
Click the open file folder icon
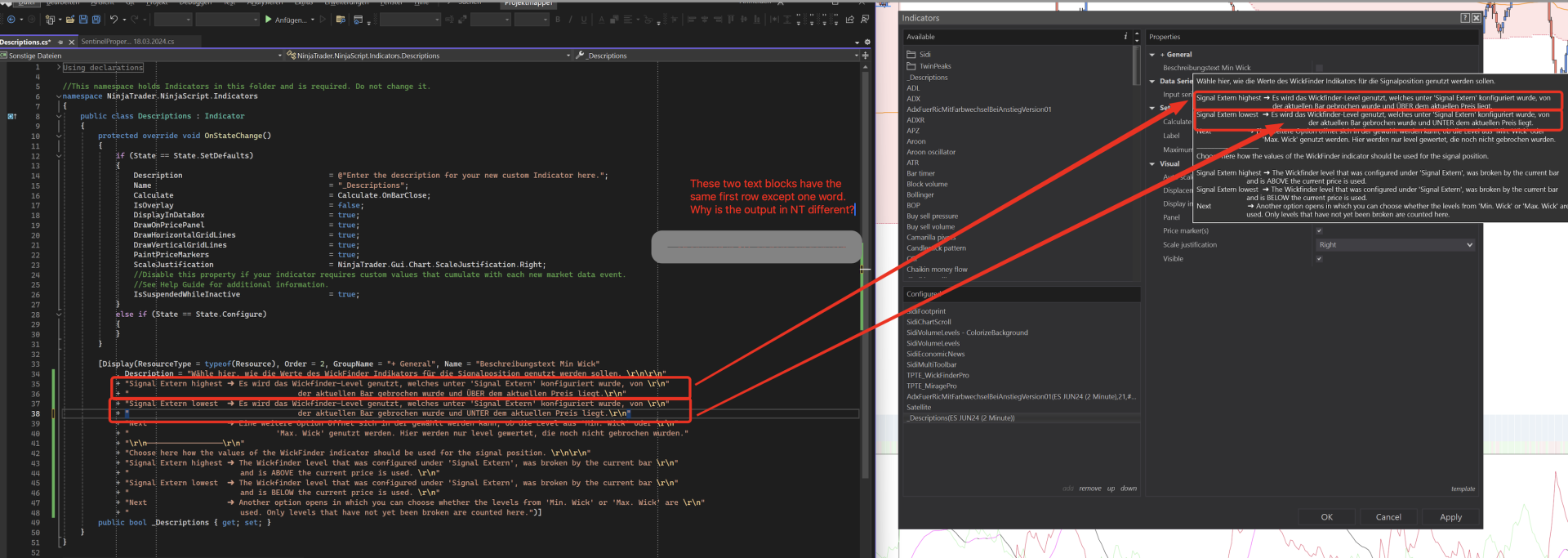[x=70, y=20]
